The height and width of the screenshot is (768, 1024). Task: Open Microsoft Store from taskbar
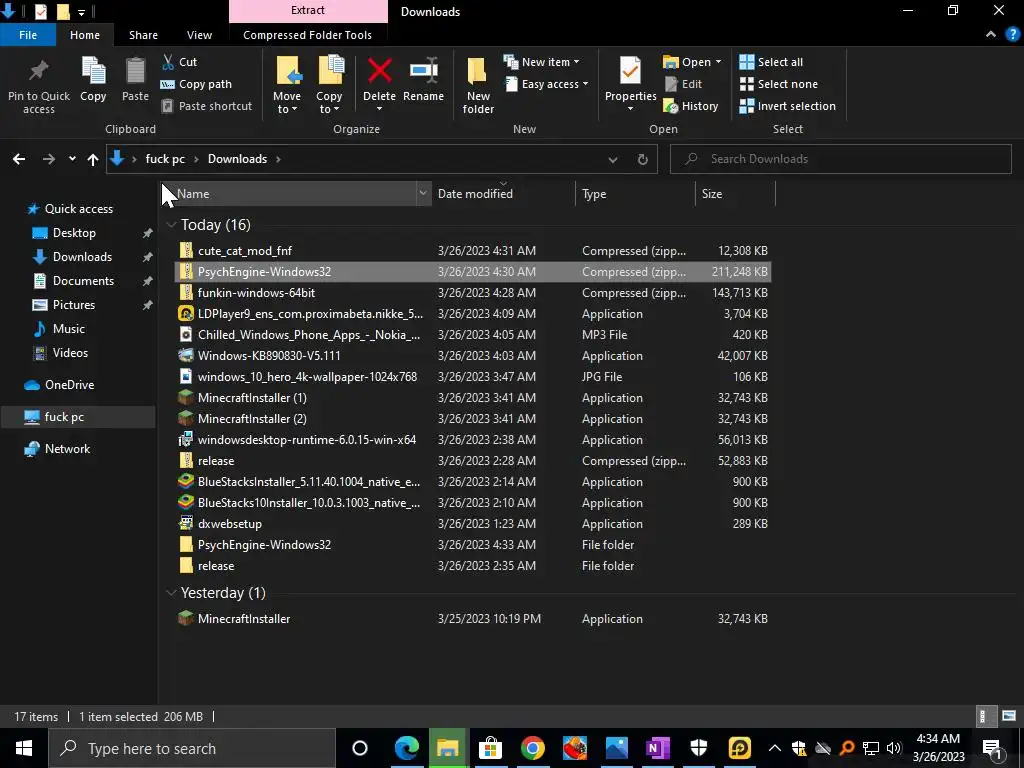[x=490, y=748]
